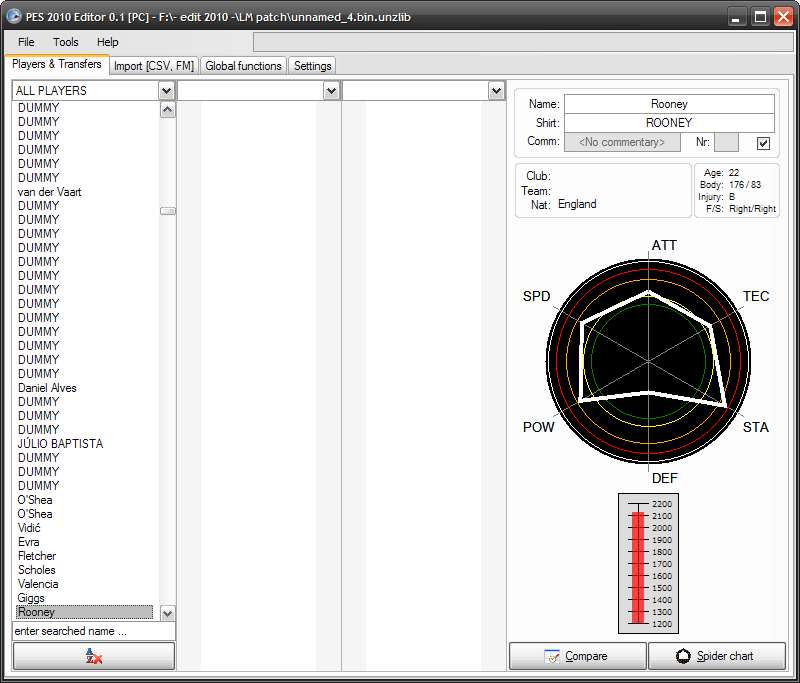Open the Help menu
800x683 pixels.
[x=108, y=42]
